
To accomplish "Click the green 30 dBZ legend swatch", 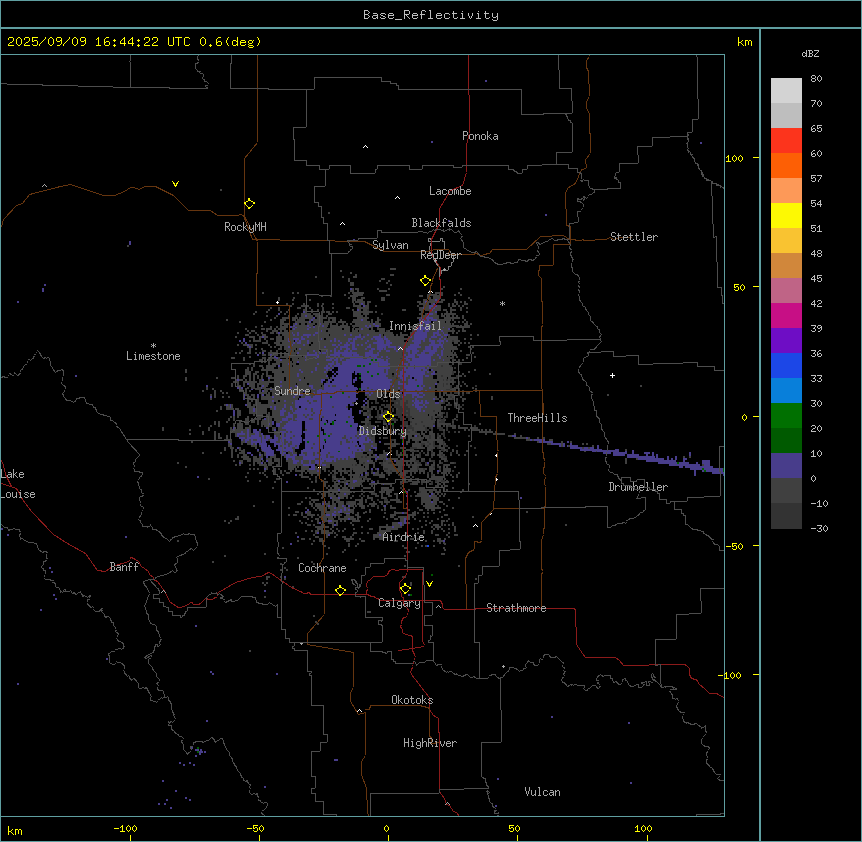I will tap(786, 416).
